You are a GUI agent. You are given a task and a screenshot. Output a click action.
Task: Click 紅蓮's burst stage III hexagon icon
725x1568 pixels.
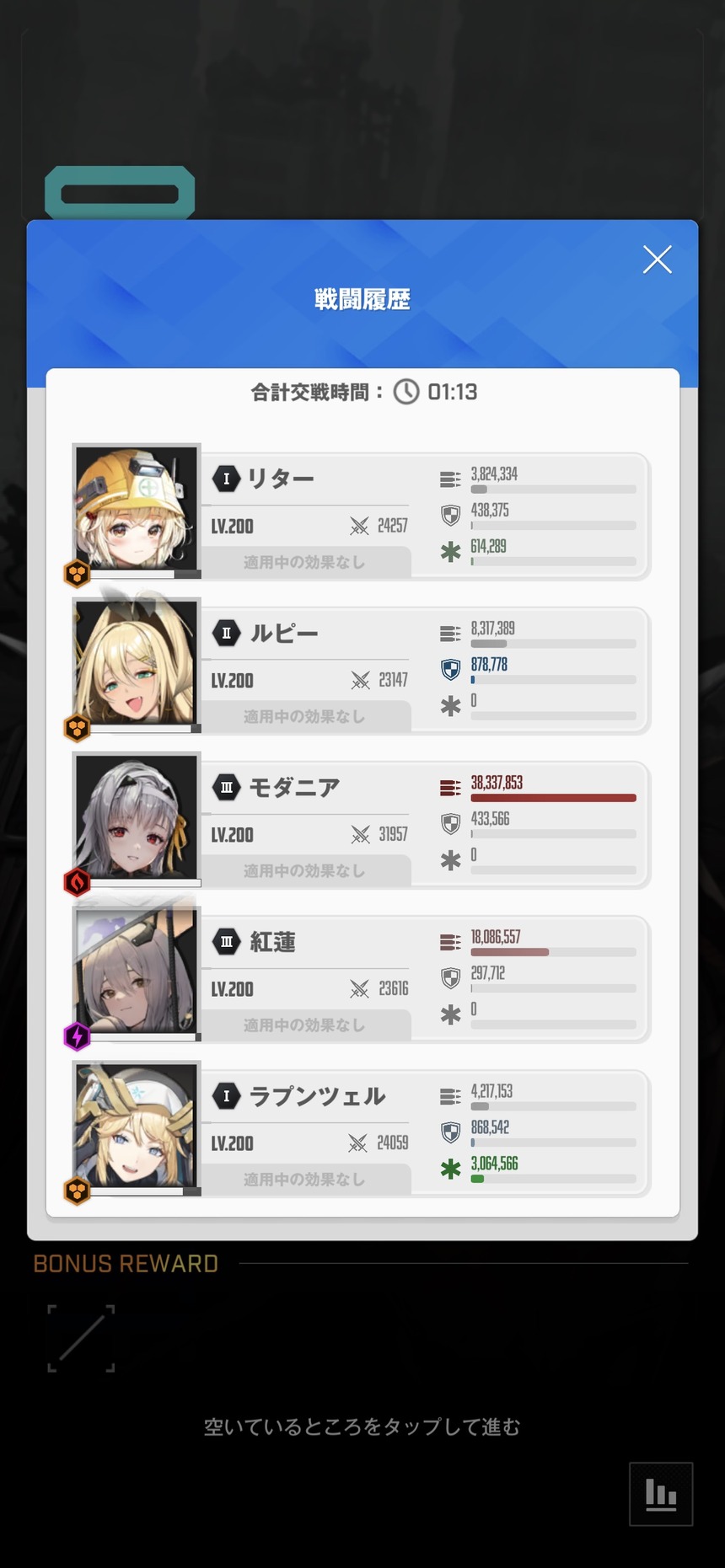tap(226, 942)
